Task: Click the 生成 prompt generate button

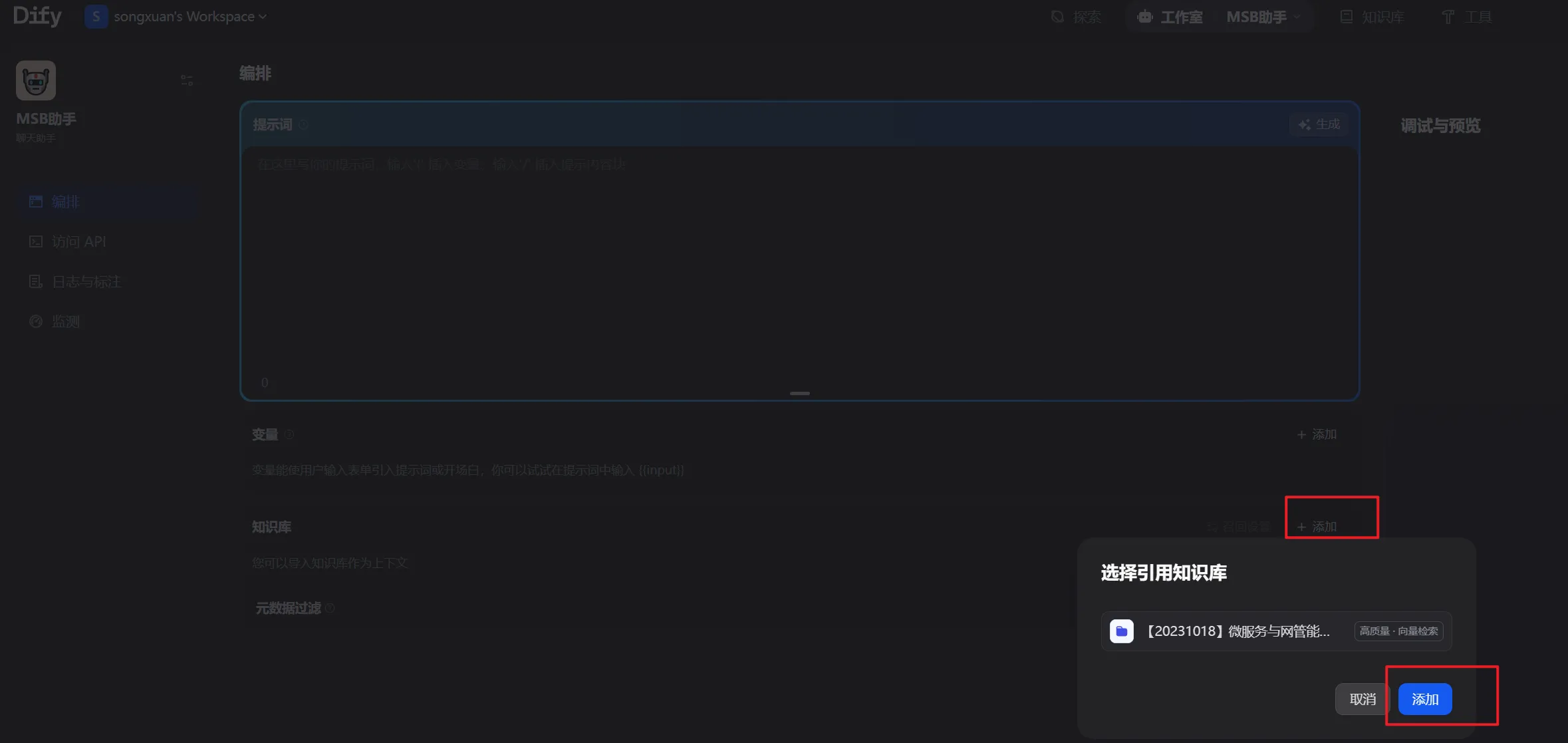Action: pyautogui.click(x=1319, y=124)
